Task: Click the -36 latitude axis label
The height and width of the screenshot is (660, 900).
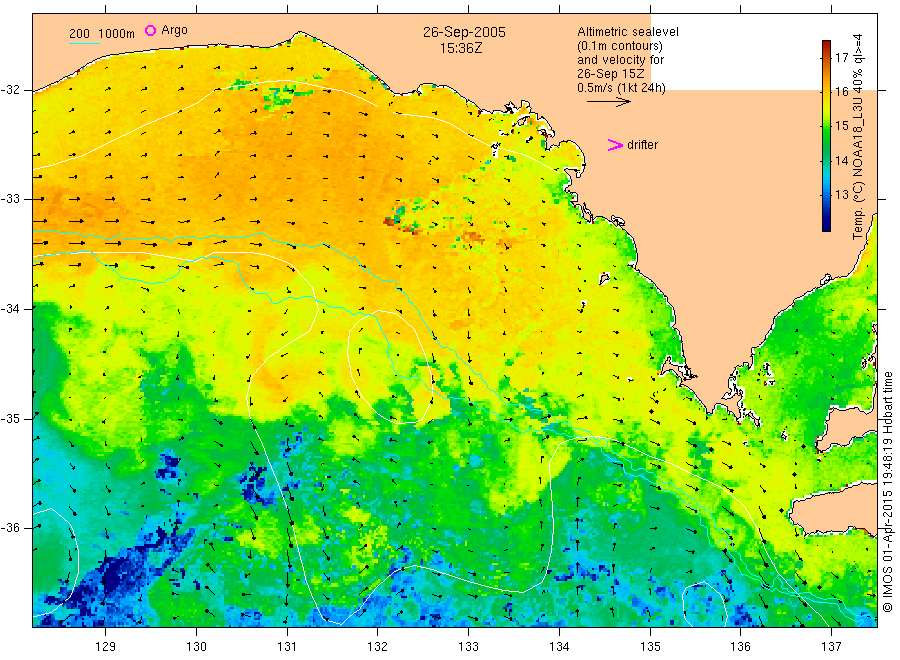Action: [x=10, y=527]
